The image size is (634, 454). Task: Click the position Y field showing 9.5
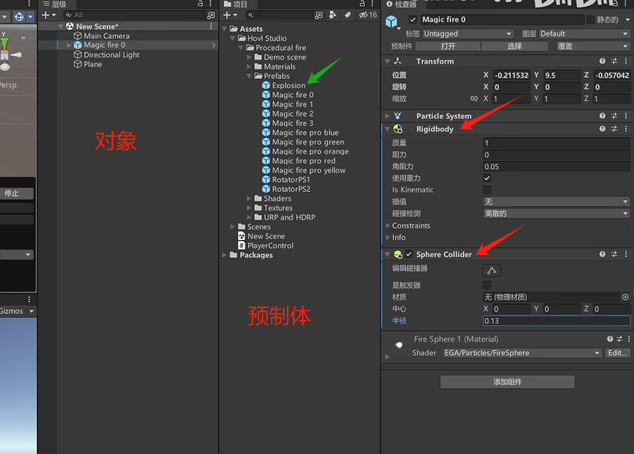562,75
